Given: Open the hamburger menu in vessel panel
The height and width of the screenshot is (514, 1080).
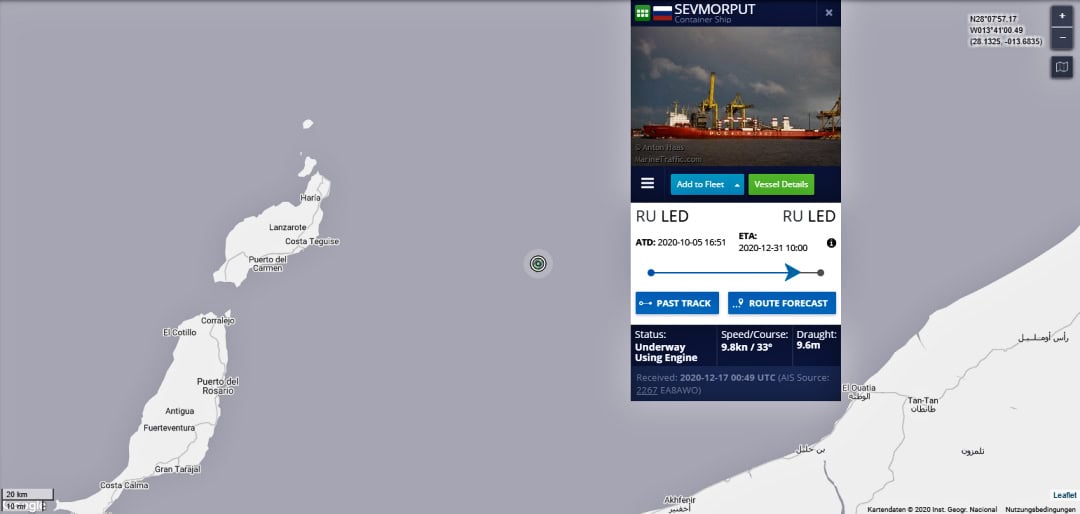Looking at the screenshot, I should 647,183.
